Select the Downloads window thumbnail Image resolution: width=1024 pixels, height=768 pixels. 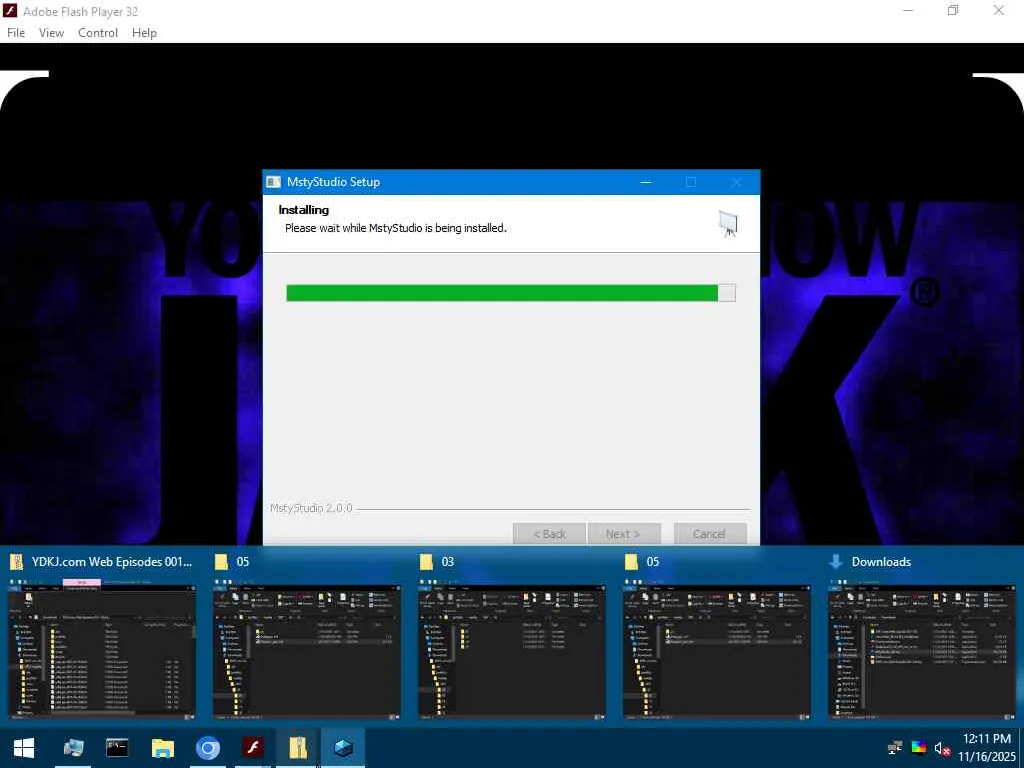pos(922,649)
